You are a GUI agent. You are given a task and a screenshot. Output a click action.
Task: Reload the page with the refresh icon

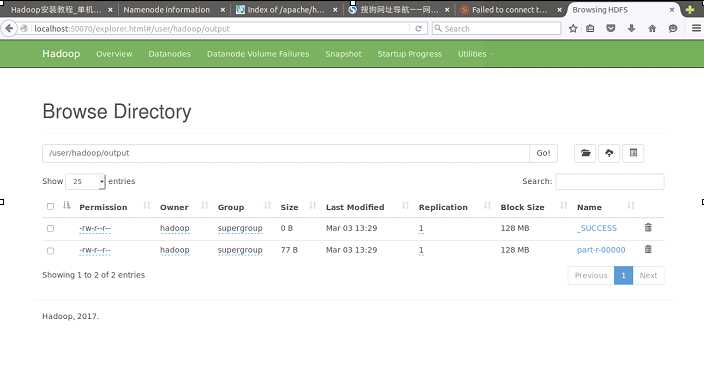418,28
